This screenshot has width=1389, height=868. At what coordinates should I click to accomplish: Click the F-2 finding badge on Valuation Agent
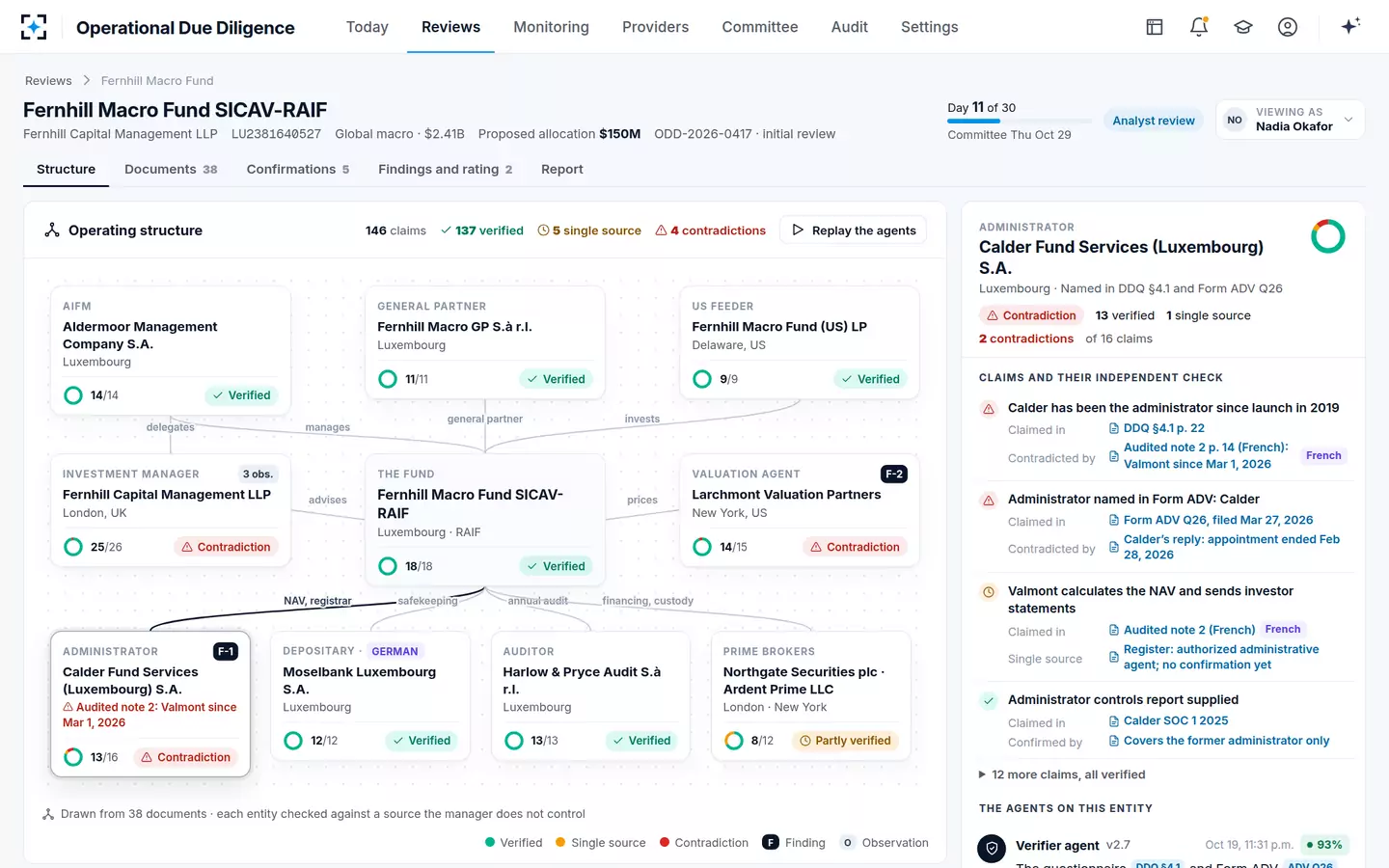[894, 475]
